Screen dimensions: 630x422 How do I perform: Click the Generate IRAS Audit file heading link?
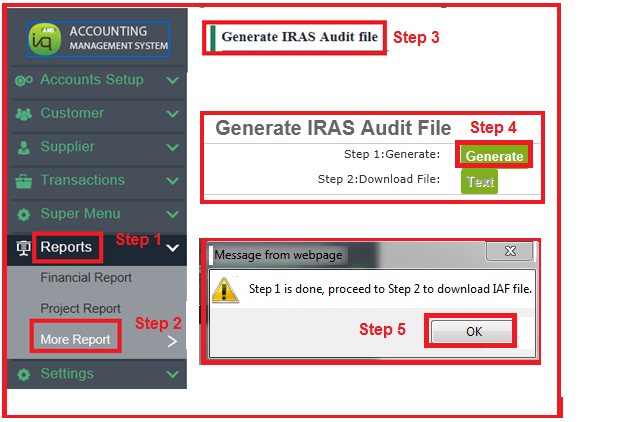[299, 38]
